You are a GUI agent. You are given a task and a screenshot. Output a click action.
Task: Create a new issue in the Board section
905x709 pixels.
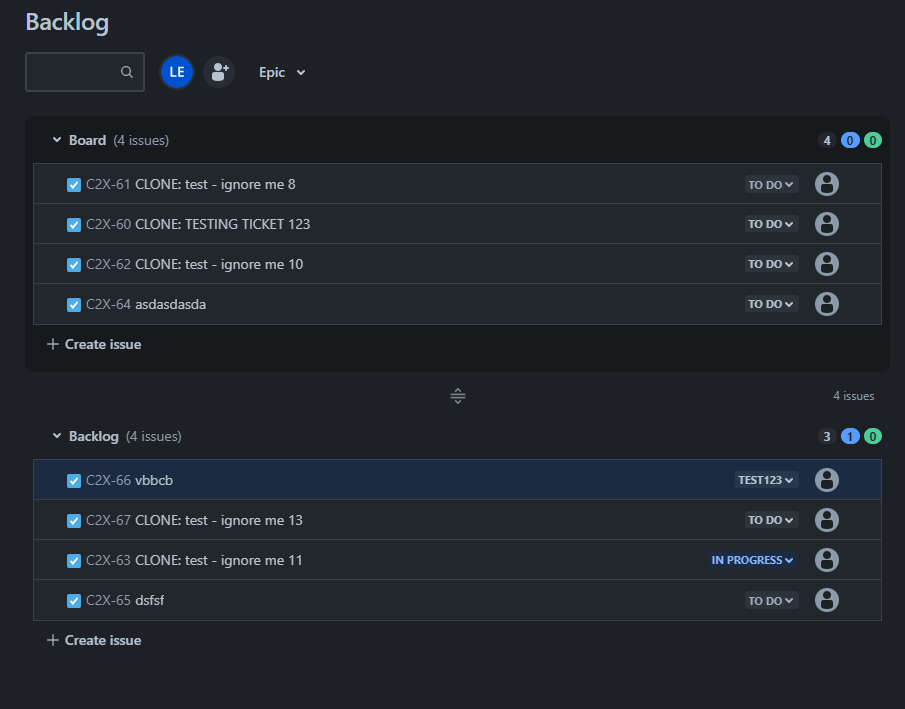point(94,343)
